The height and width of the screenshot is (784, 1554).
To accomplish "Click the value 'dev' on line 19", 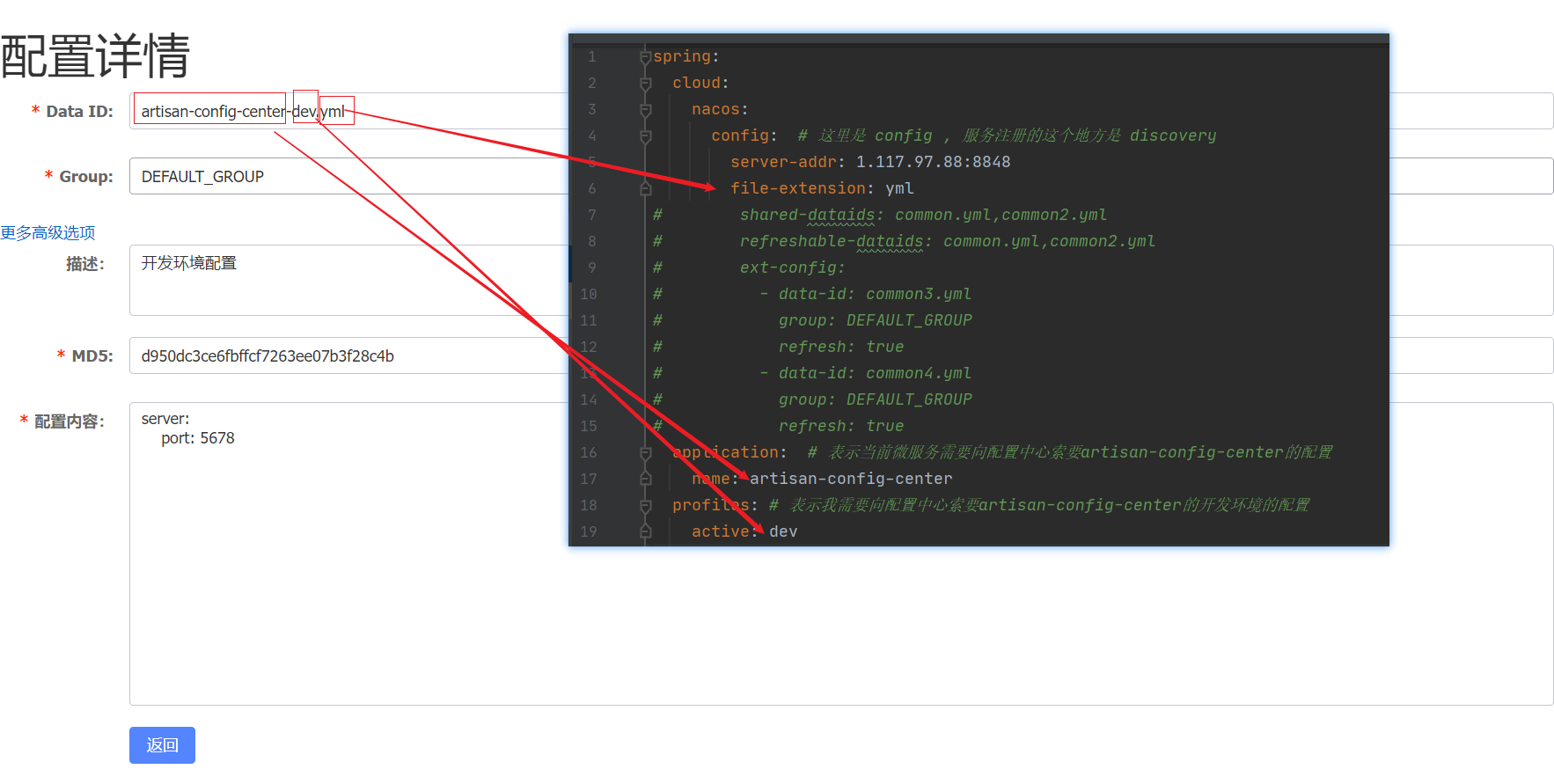I will coord(783,531).
